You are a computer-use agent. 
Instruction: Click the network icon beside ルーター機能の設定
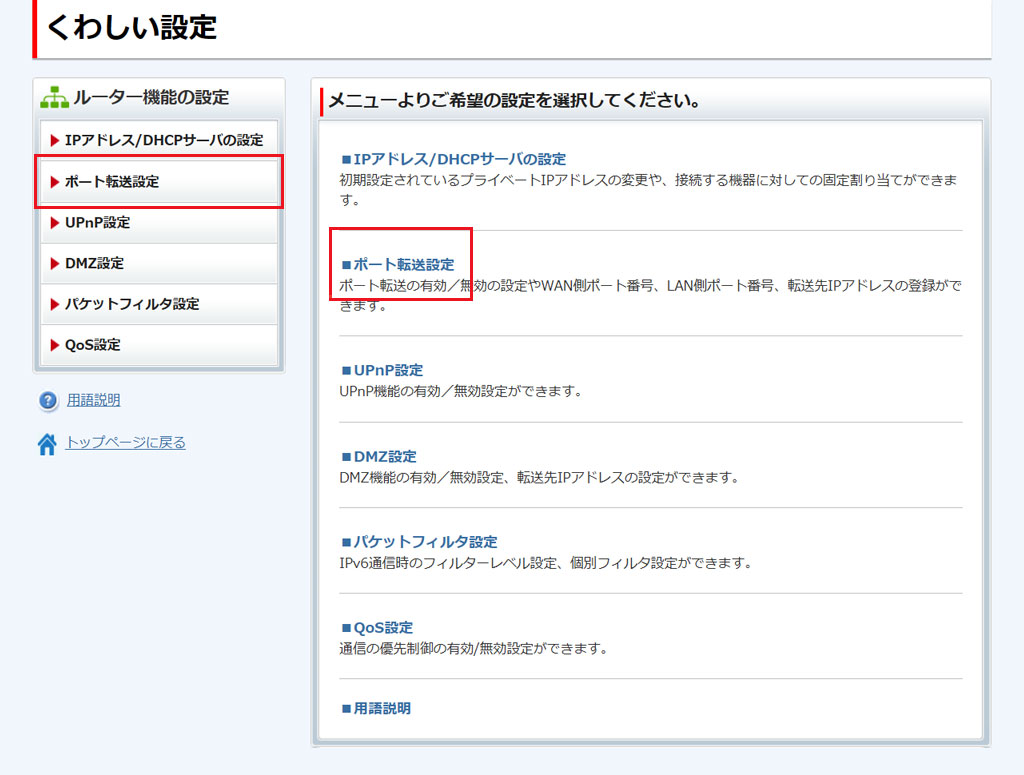pyautogui.click(x=53, y=98)
